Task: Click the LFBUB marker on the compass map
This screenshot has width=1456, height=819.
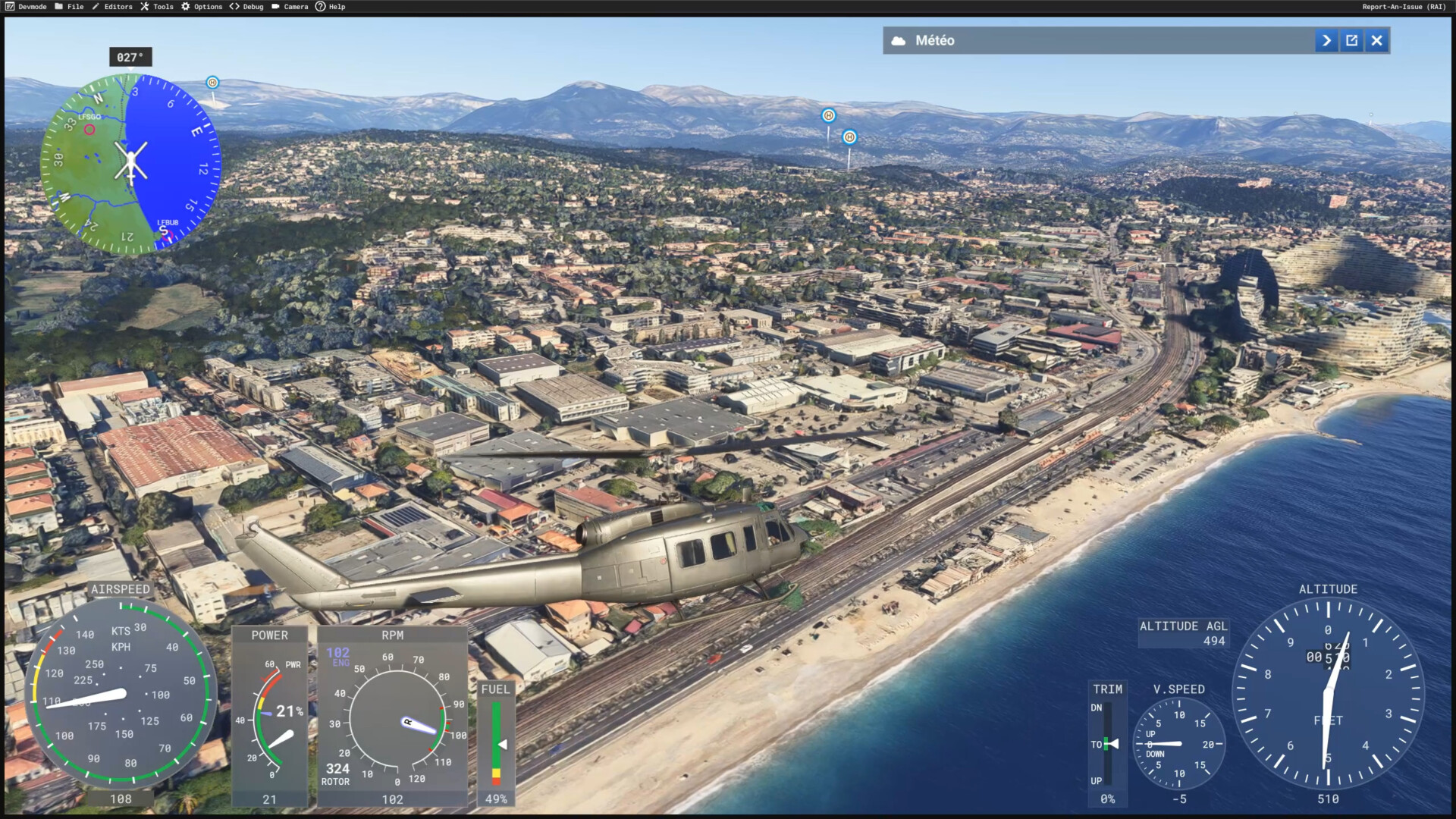Action: point(168,236)
